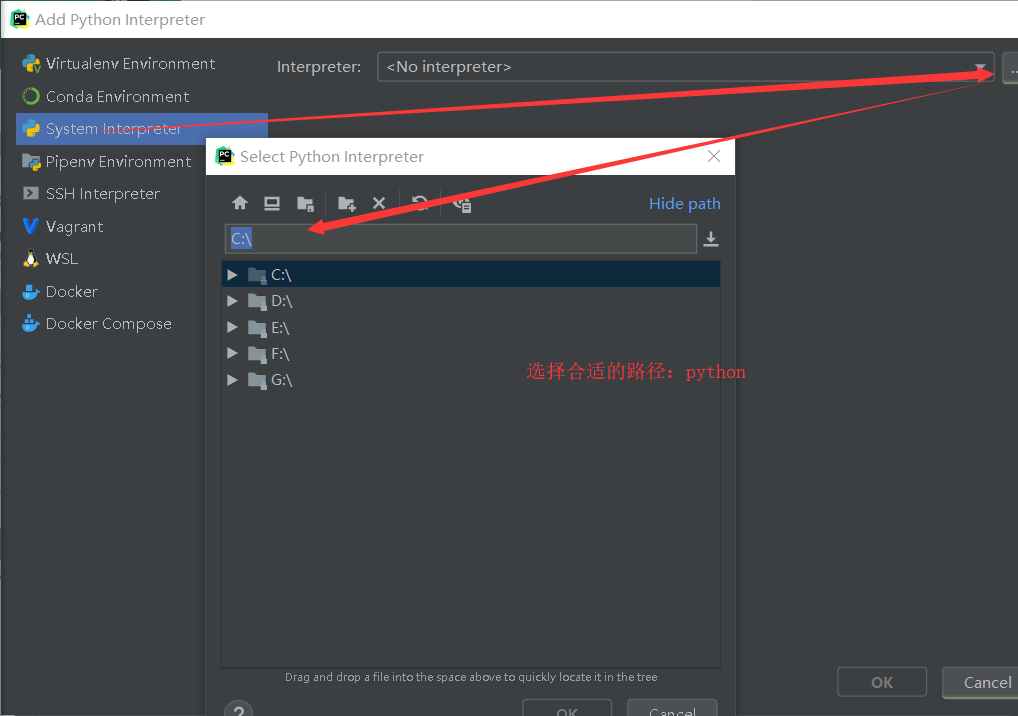Go to the home directory
This screenshot has height=716, width=1018.
(x=240, y=203)
